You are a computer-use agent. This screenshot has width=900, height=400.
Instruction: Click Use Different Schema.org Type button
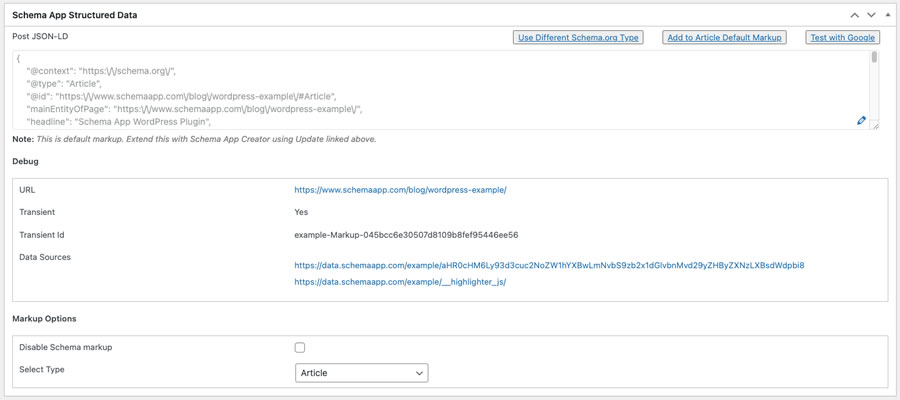click(577, 37)
